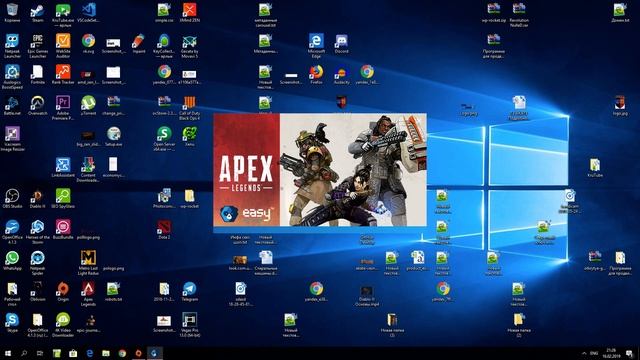Switch to Origin on the taskbar
640x360 pixels.
(x=138, y=353)
